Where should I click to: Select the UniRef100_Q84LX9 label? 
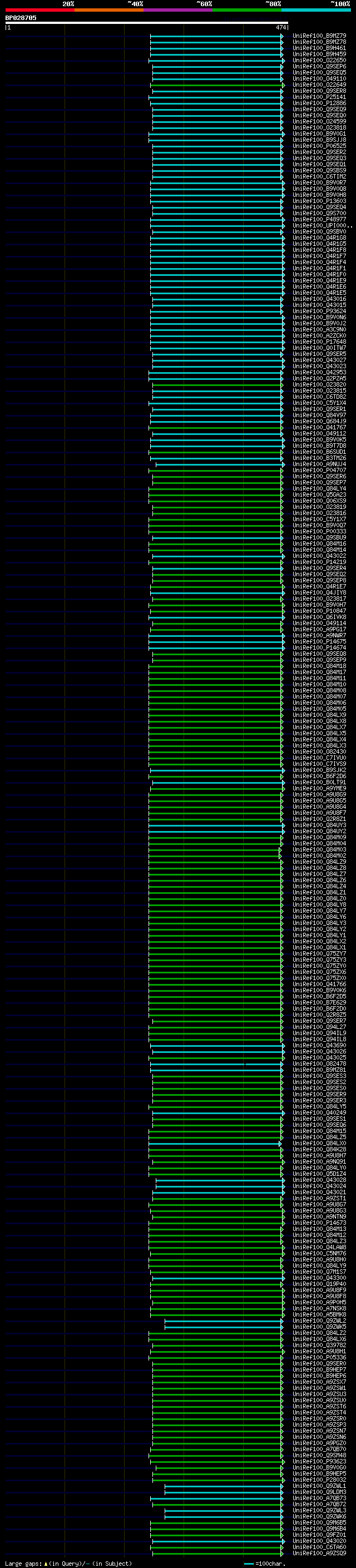click(319, 715)
